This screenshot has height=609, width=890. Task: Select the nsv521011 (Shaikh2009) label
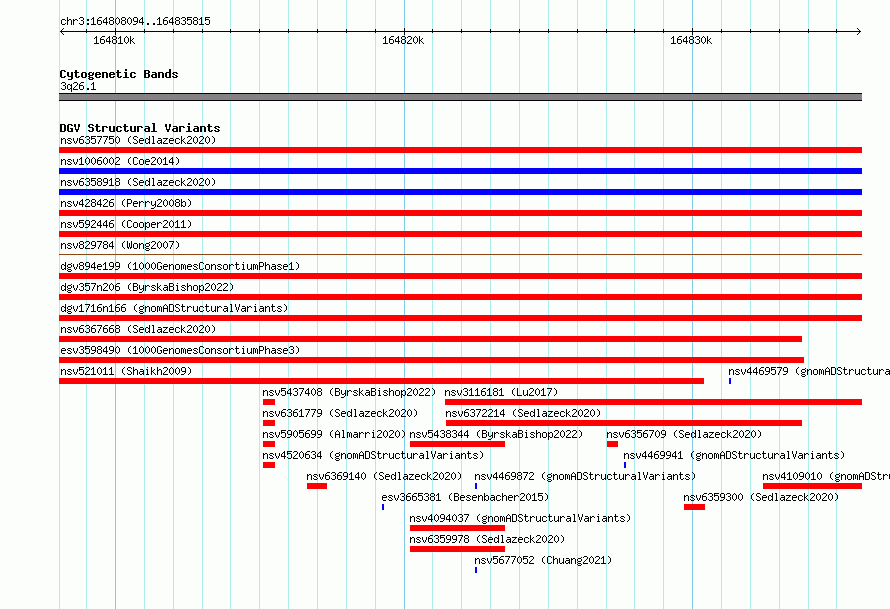[x=126, y=371]
